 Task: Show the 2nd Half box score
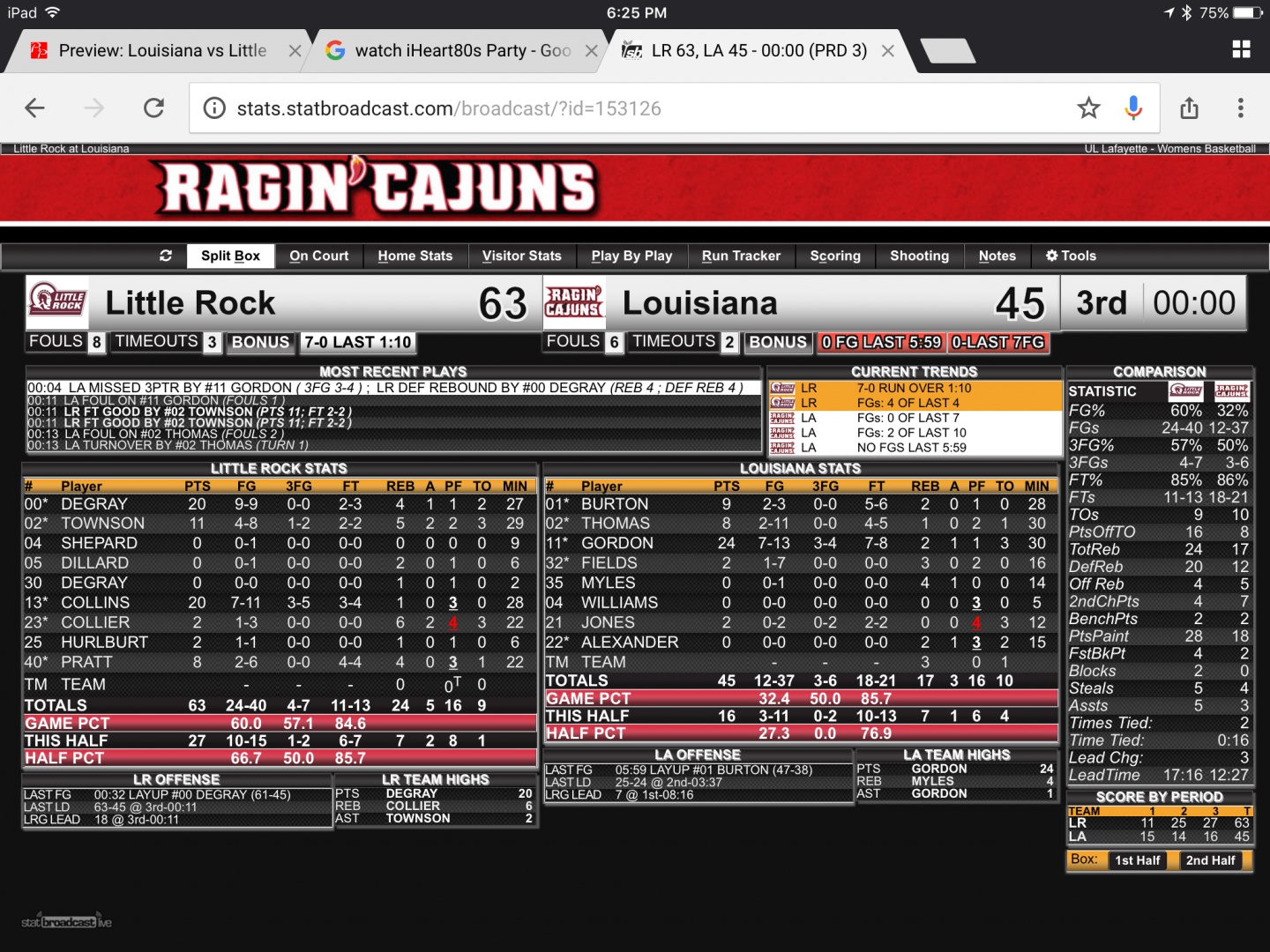pos(1210,860)
